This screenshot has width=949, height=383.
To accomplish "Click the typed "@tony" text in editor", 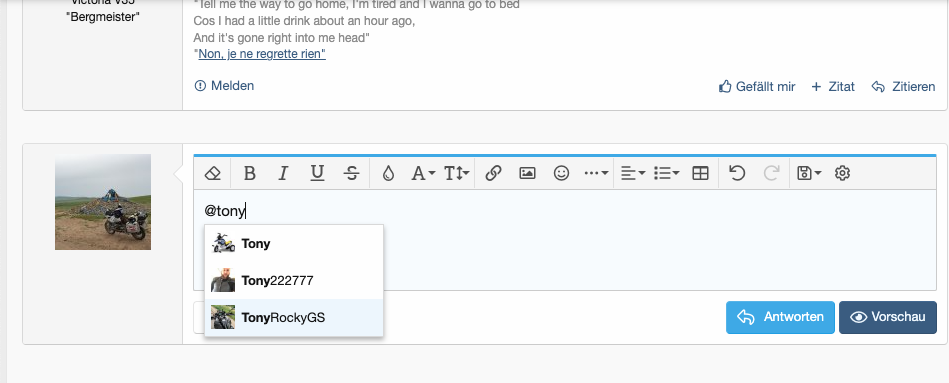I will tap(225, 211).
